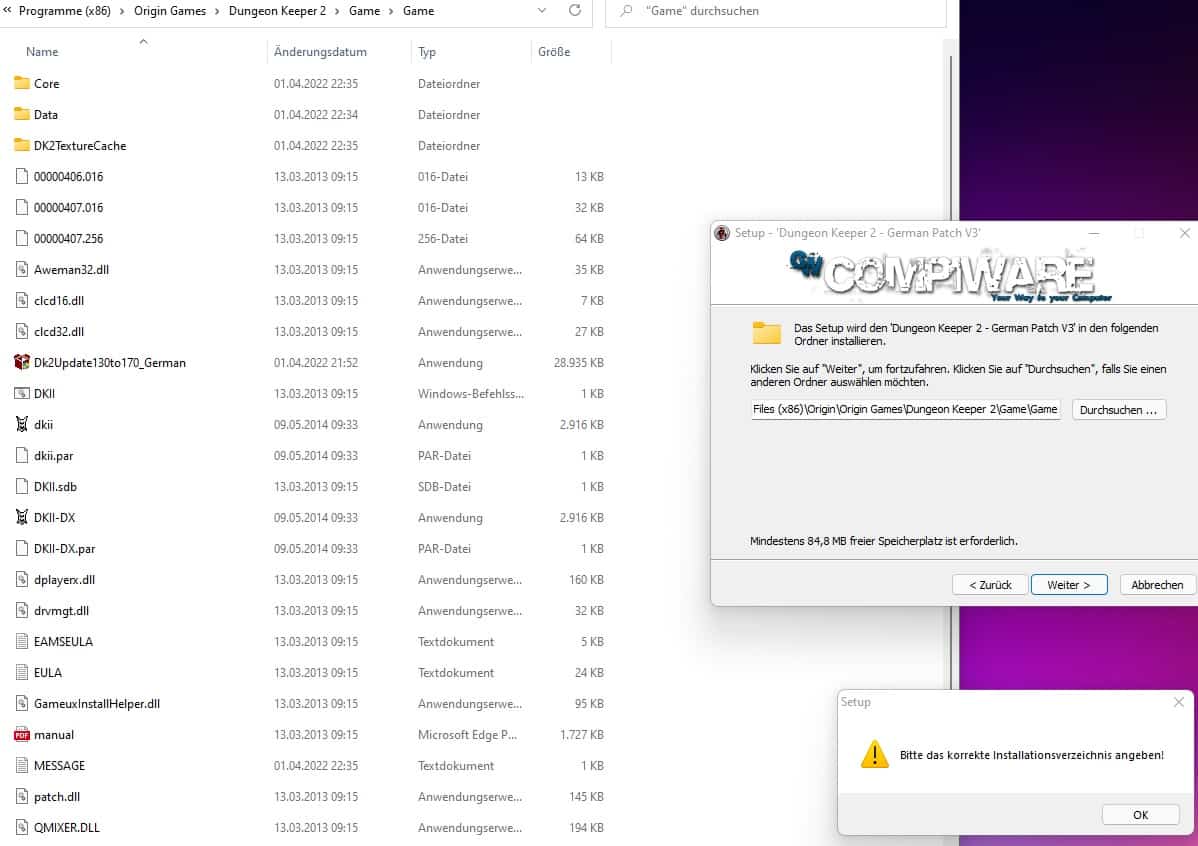Click the installation path input field
Viewport: 1198px width, 846px height.
pos(905,410)
